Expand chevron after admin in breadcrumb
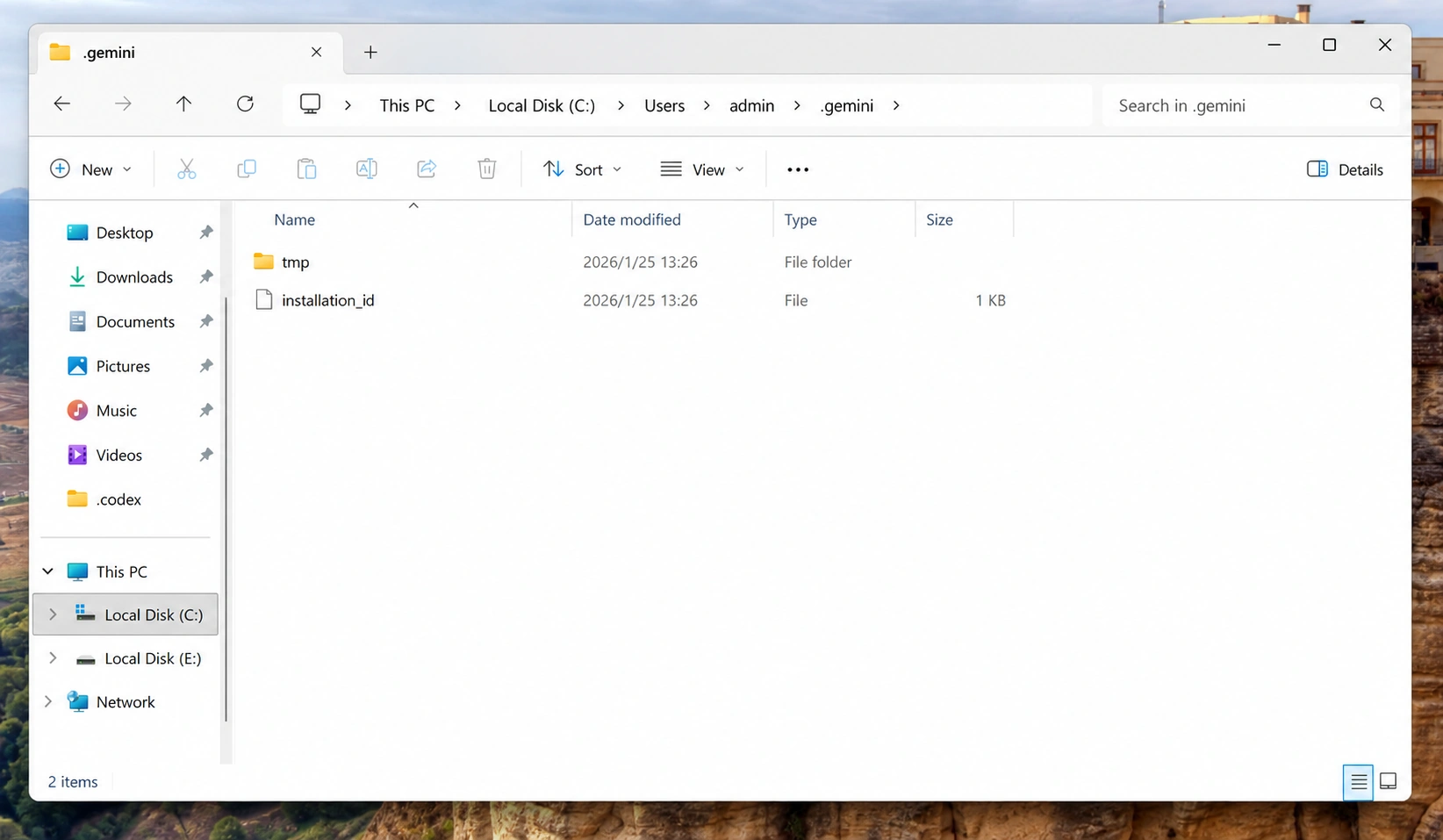Screen dimensions: 1443x840 click(796, 105)
